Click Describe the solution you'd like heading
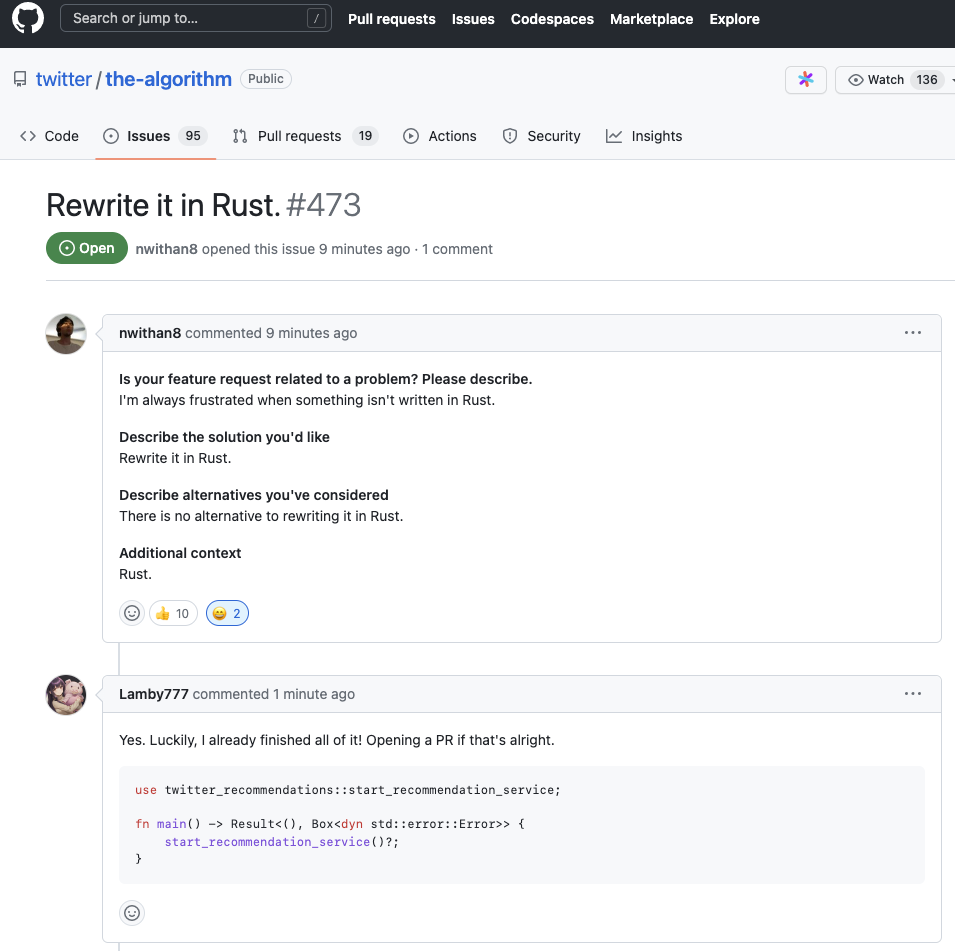955x951 pixels. [224, 437]
